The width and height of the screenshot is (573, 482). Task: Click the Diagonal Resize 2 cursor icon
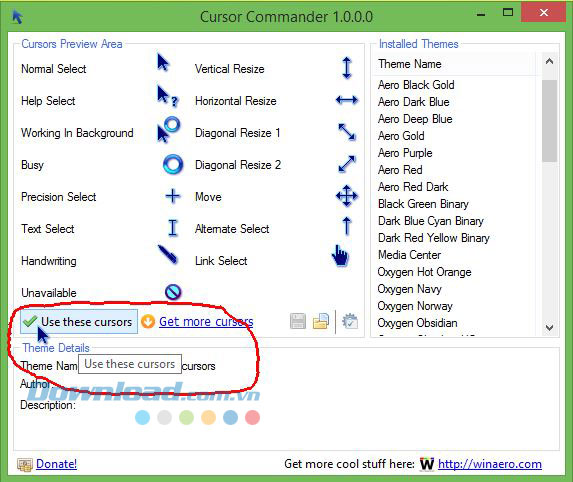(x=346, y=164)
